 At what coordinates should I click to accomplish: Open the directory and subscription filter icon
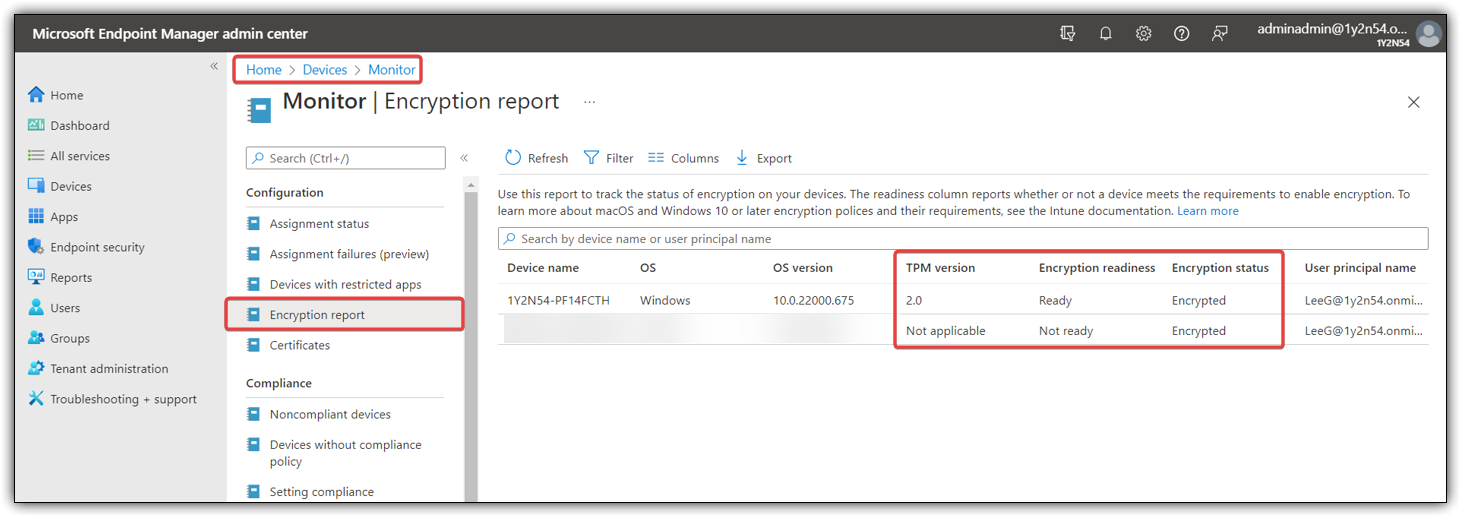click(x=1067, y=34)
